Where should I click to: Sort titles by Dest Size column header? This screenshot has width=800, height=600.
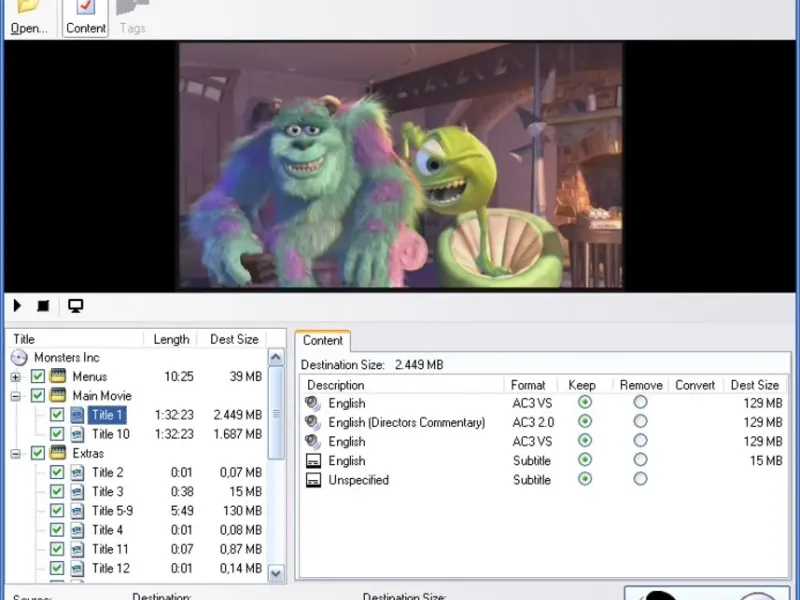(x=234, y=339)
